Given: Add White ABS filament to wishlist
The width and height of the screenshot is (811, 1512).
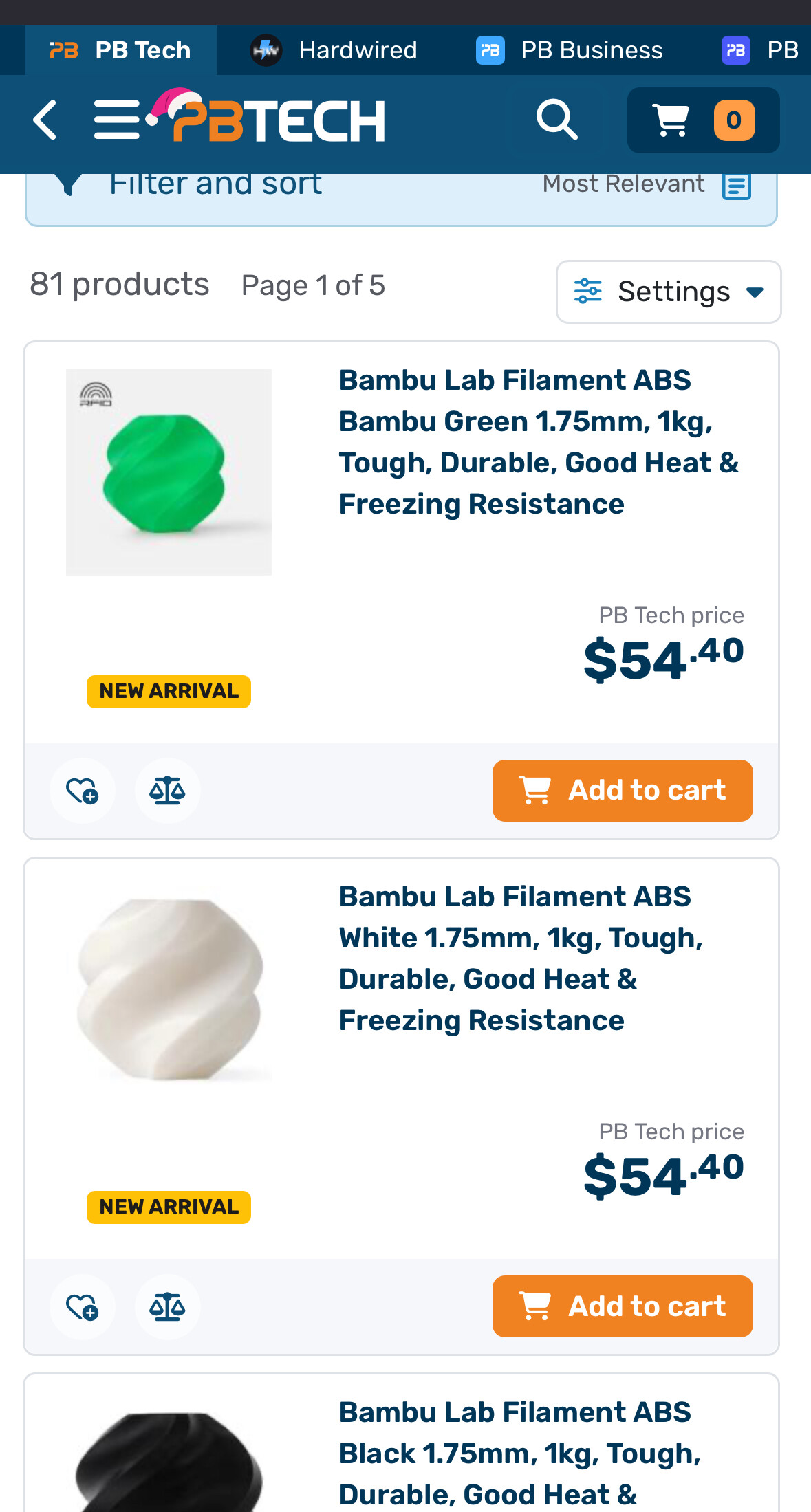Looking at the screenshot, I should (83, 1306).
